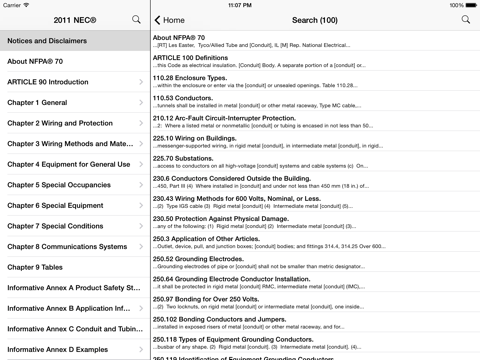Tap the Search (100) title
The height and width of the screenshot is (360, 480).
(315, 20)
